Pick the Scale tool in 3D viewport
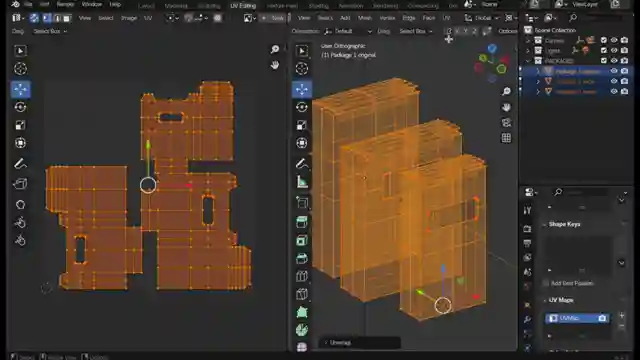The width and height of the screenshot is (640, 360). [x=302, y=125]
